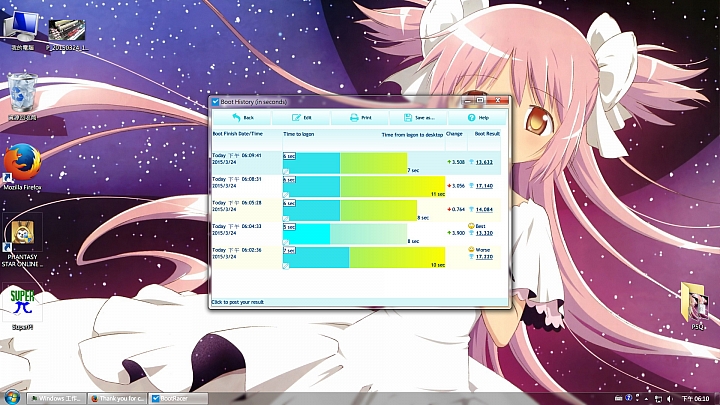
Task: Click the 'Boot Finish Date/Time' column header
Action: click(237, 134)
